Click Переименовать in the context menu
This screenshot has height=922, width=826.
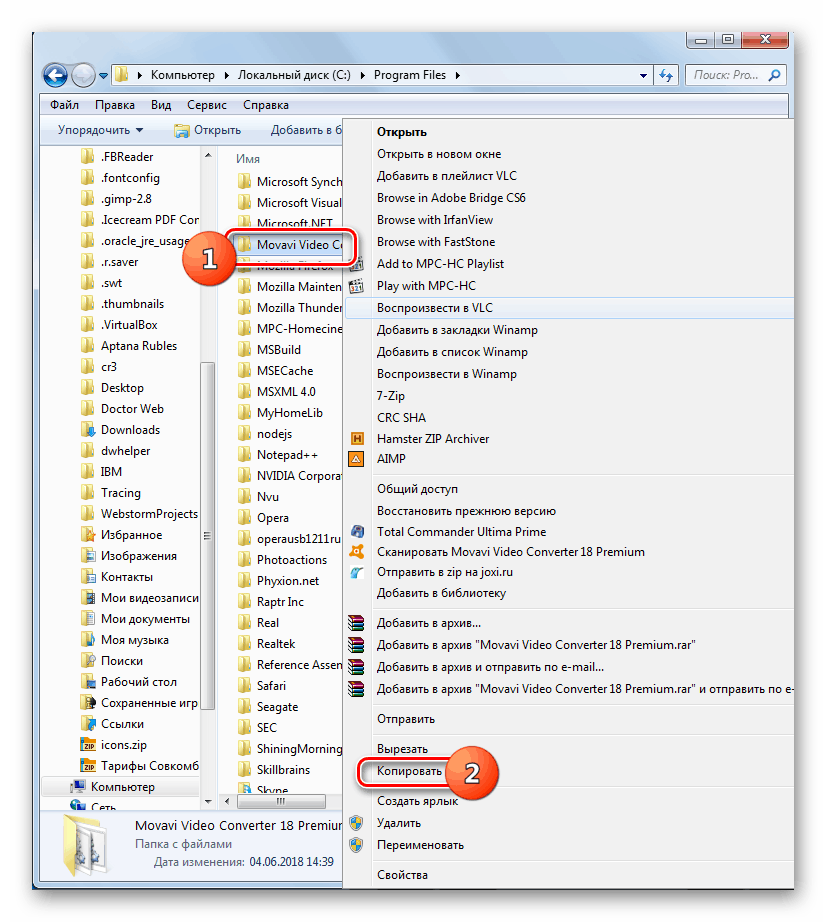click(420, 845)
